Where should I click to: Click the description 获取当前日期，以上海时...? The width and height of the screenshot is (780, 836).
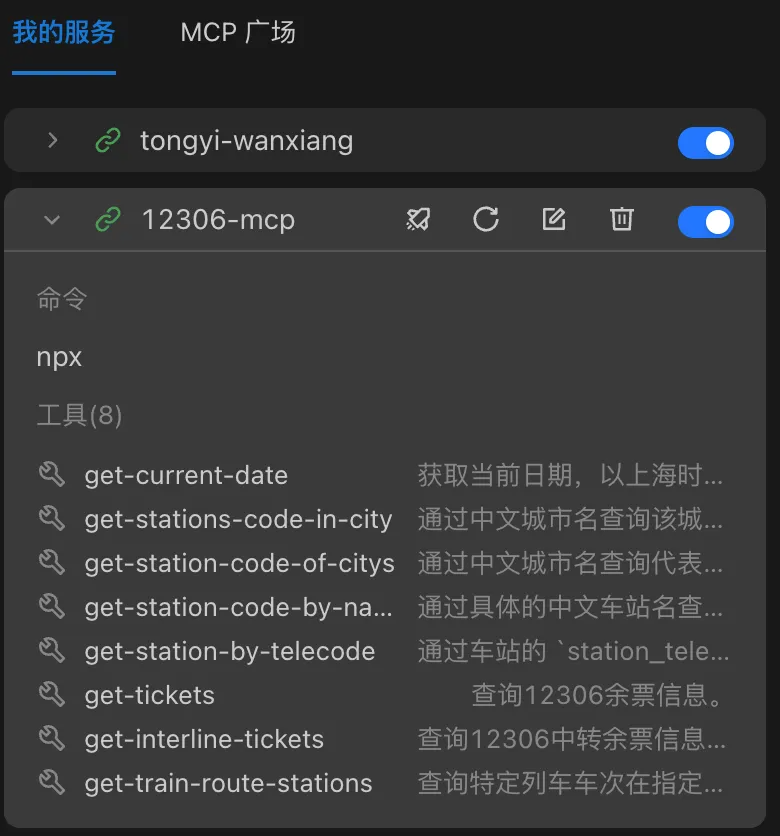pos(570,475)
